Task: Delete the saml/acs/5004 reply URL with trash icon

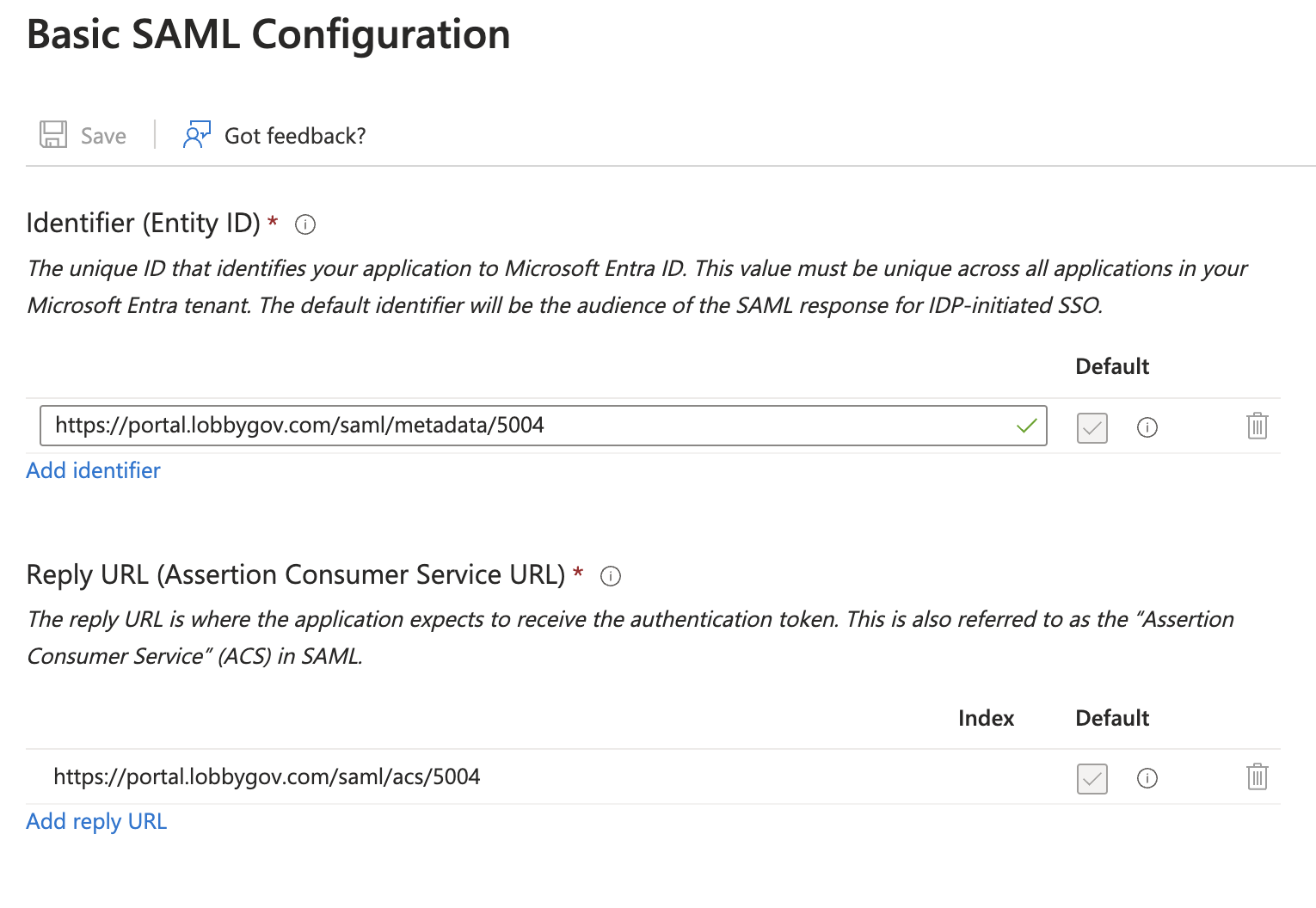Action: click(1258, 776)
